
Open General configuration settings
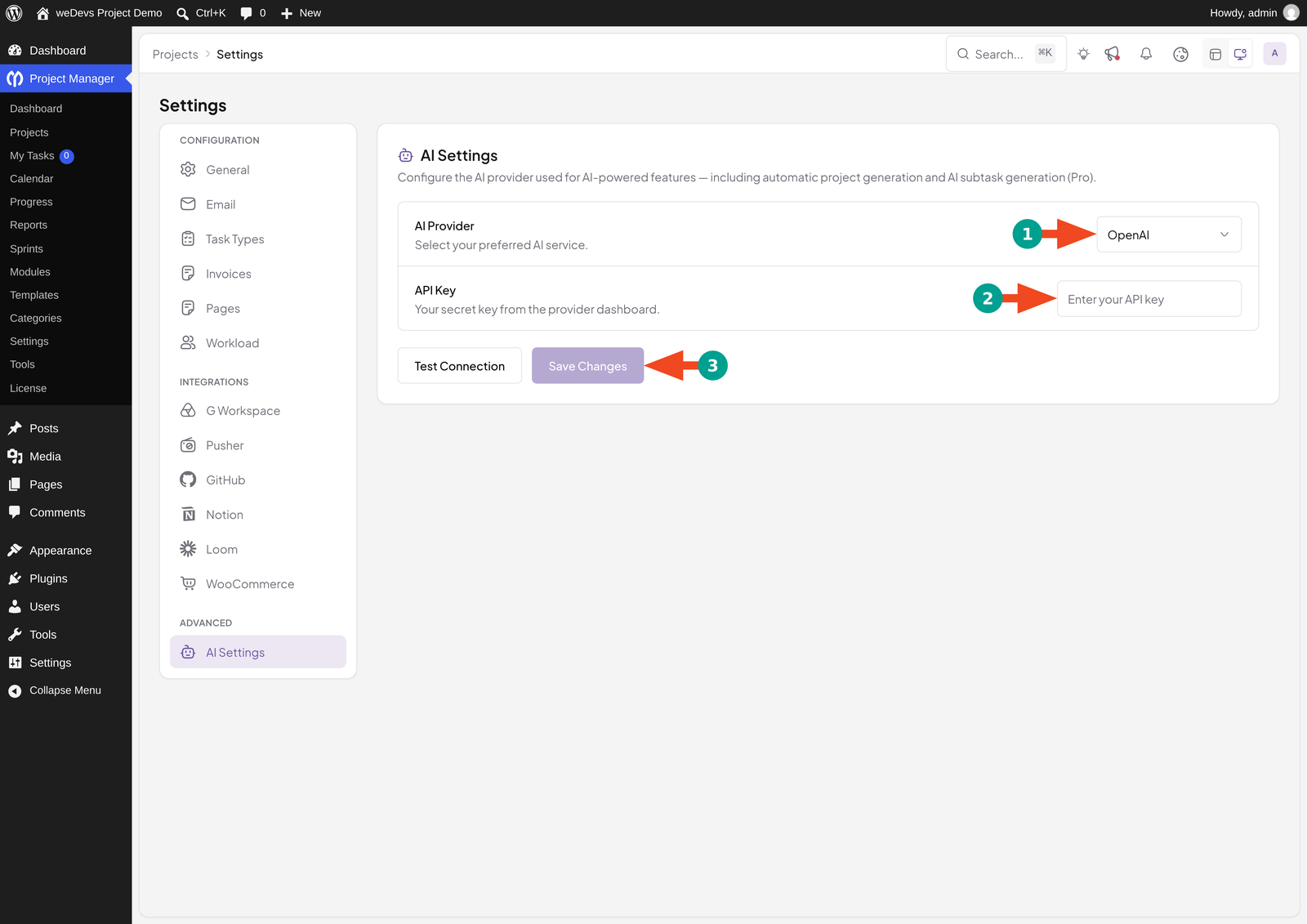(x=257, y=170)
